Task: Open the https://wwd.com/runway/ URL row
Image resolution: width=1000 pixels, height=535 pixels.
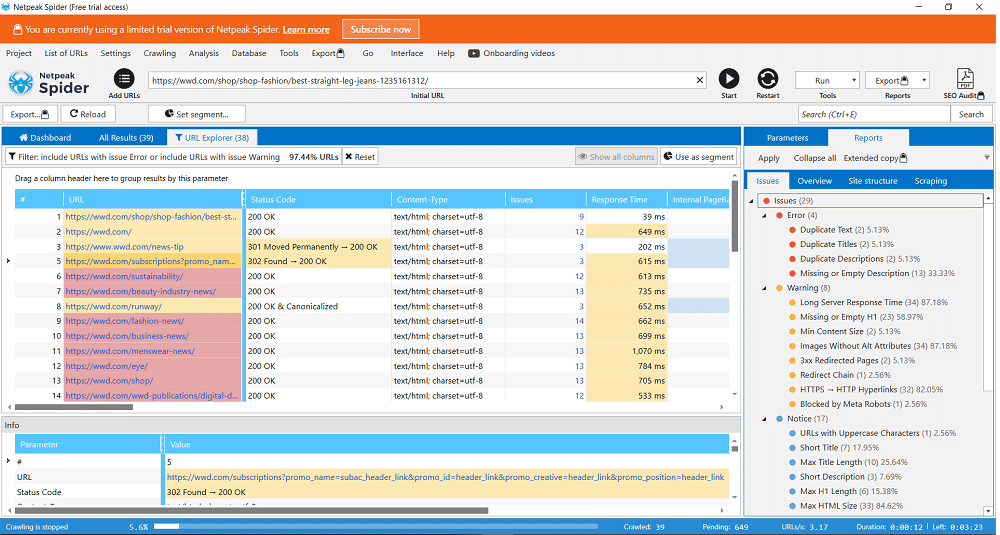Action: [x=113, y=306]
